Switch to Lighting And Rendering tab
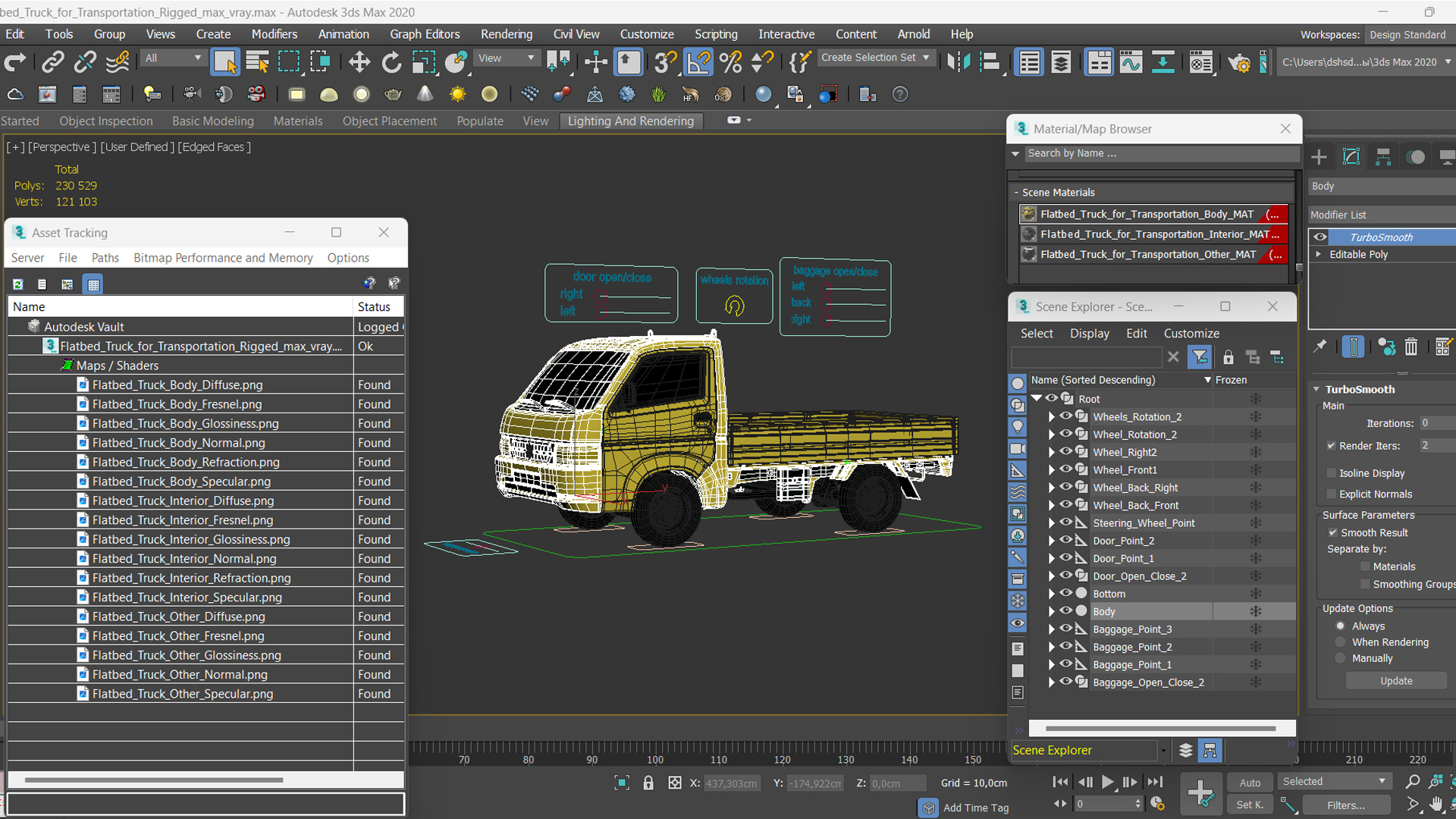This screenshot has width=1456, height=819. click(x=630, y=121)
